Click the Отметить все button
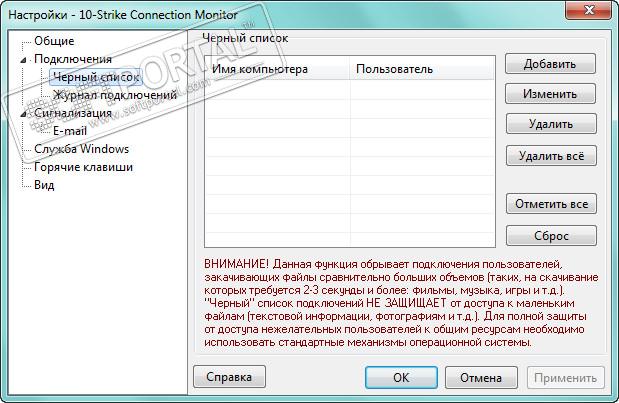This screenshot has width=619, height=403. 551,204
